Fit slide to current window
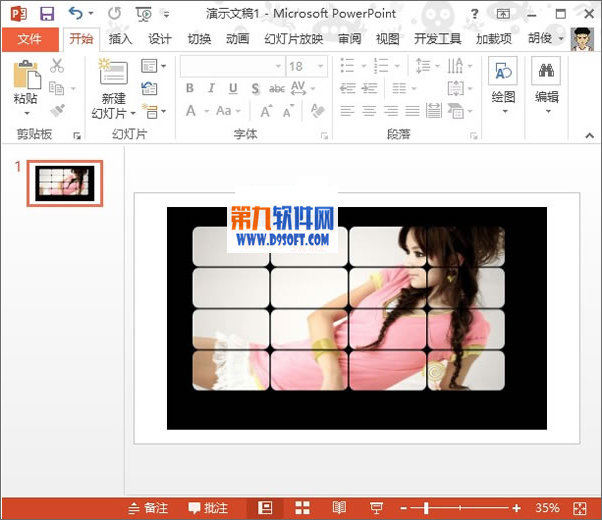 (x=580, y=508)
